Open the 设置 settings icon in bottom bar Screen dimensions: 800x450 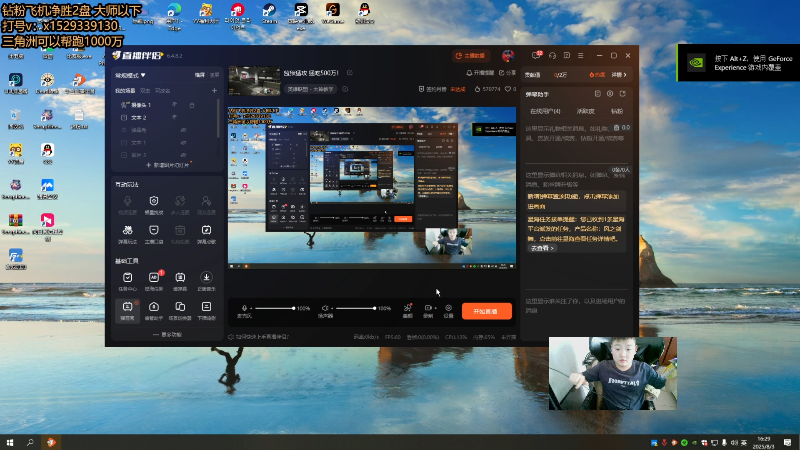click(448, 308)
